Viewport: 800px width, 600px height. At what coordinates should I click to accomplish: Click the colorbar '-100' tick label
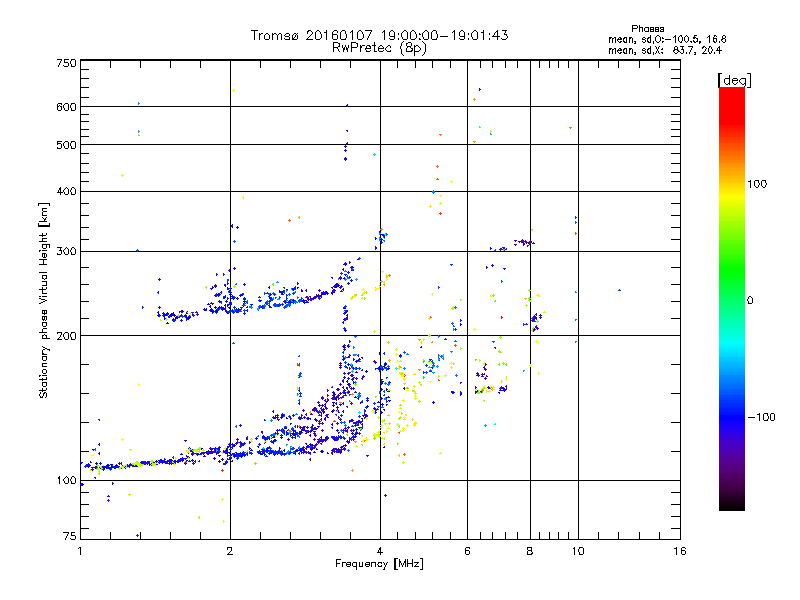(761, 417)
